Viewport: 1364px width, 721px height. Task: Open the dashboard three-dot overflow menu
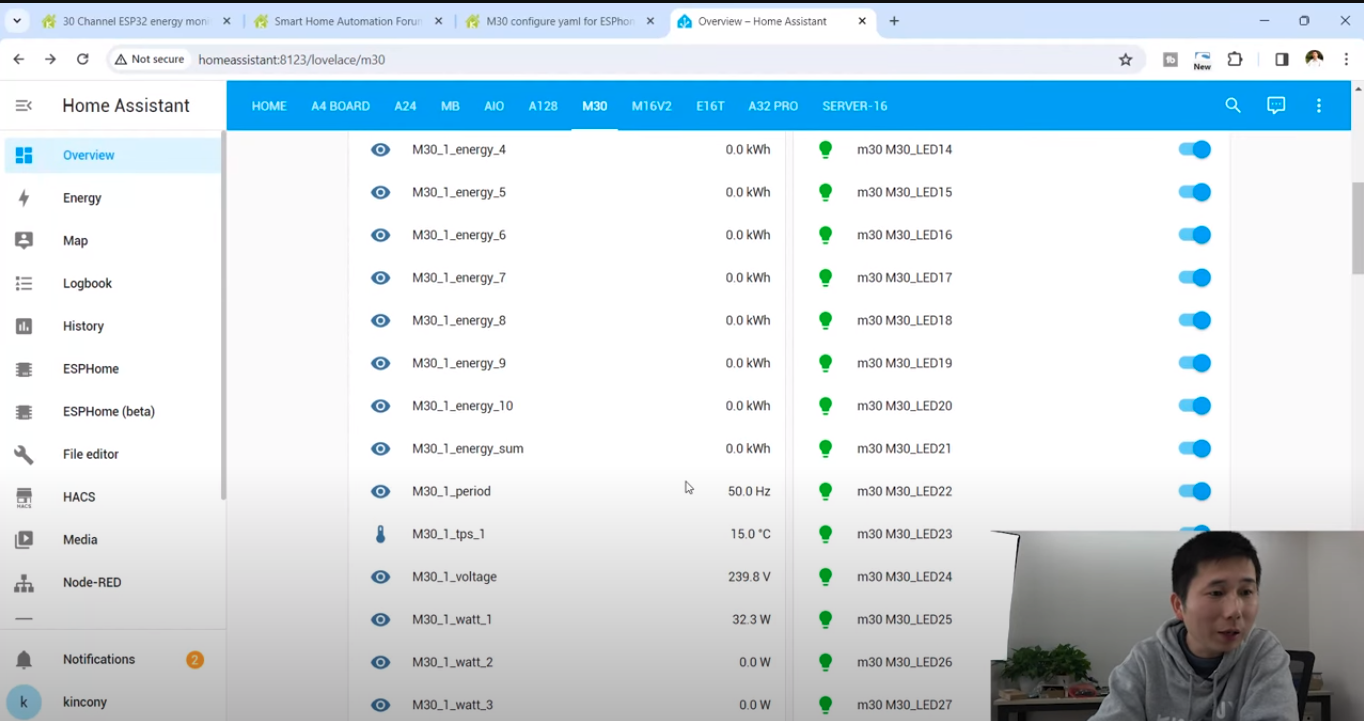click(x=1319, y=105)
